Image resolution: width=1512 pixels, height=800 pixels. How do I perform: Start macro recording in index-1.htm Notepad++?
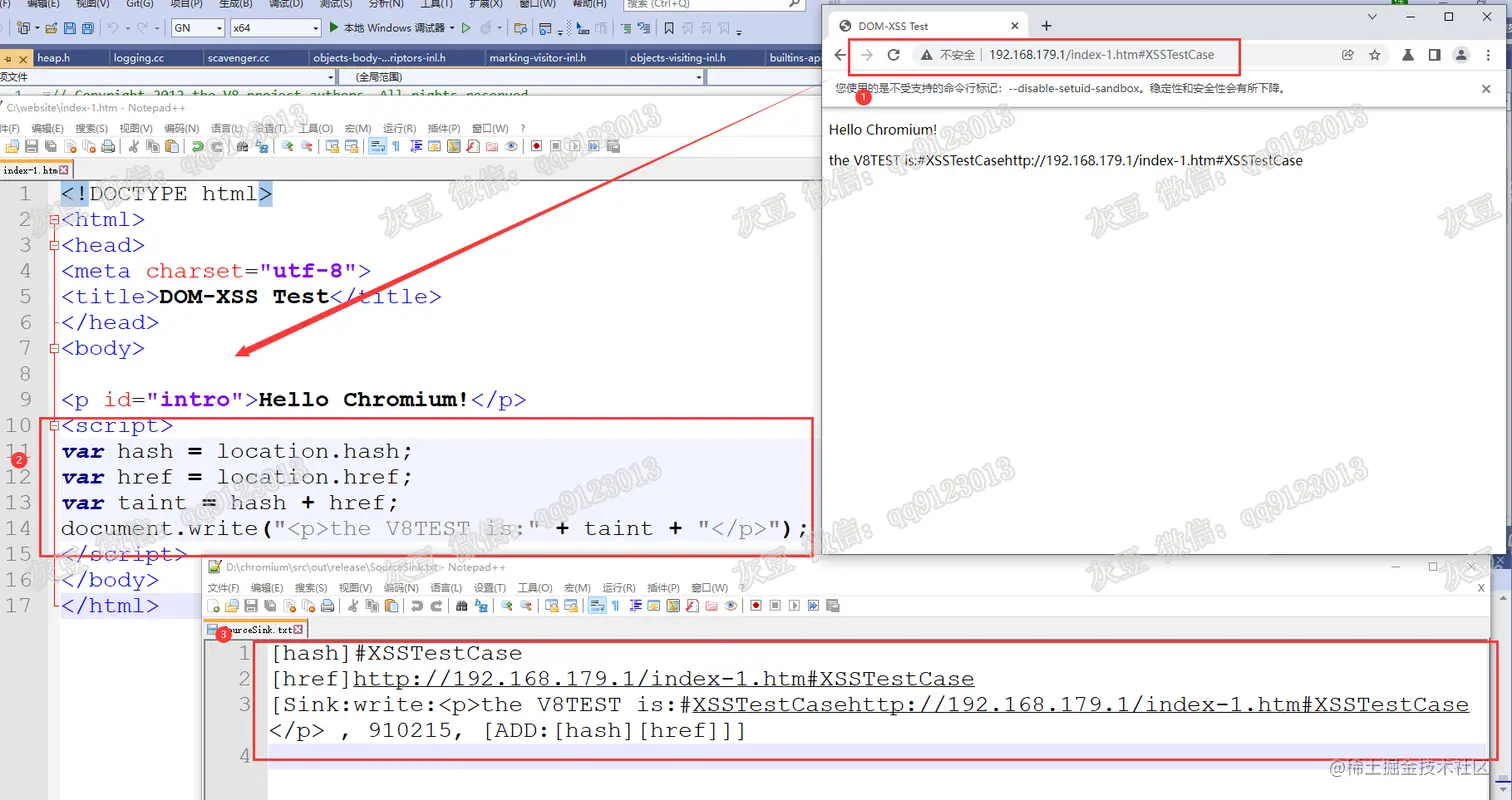(536, 146)
